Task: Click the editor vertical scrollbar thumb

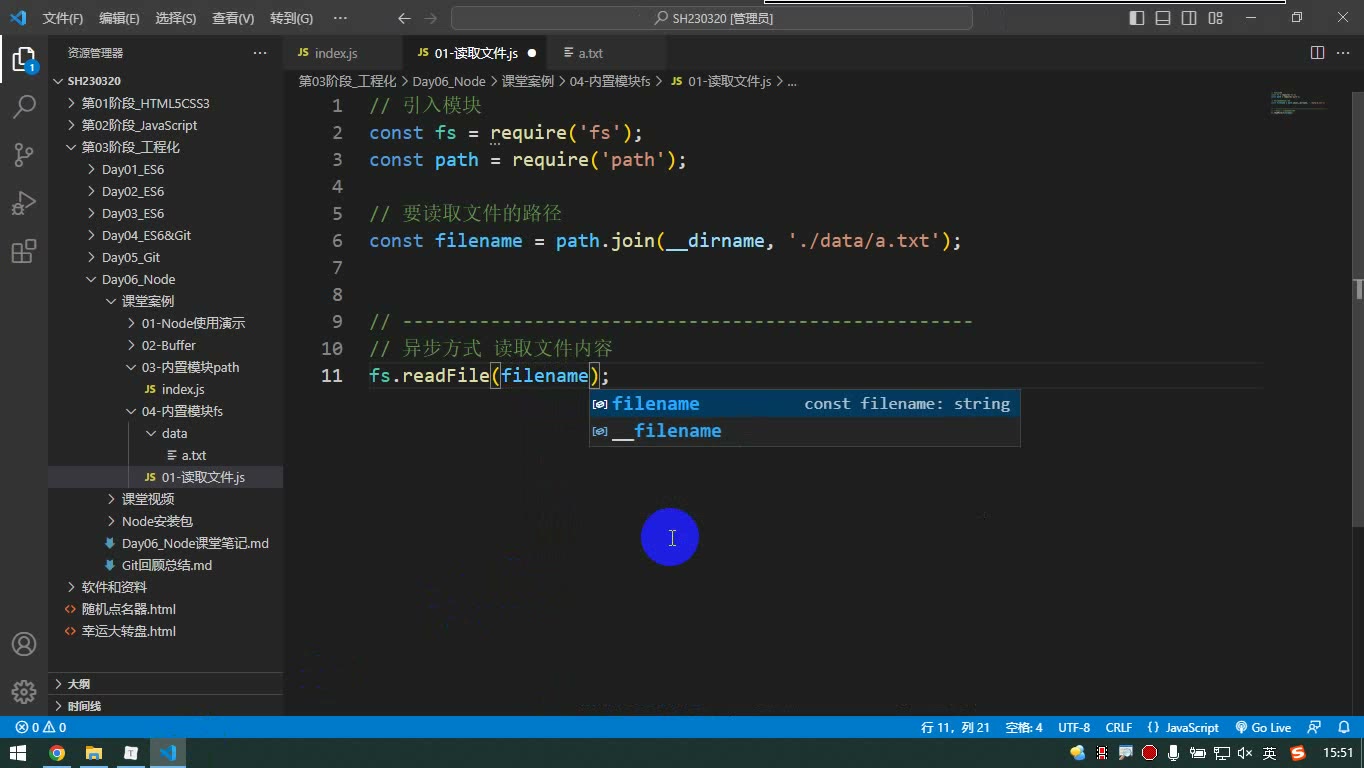Action: [x=1358, y=290]
